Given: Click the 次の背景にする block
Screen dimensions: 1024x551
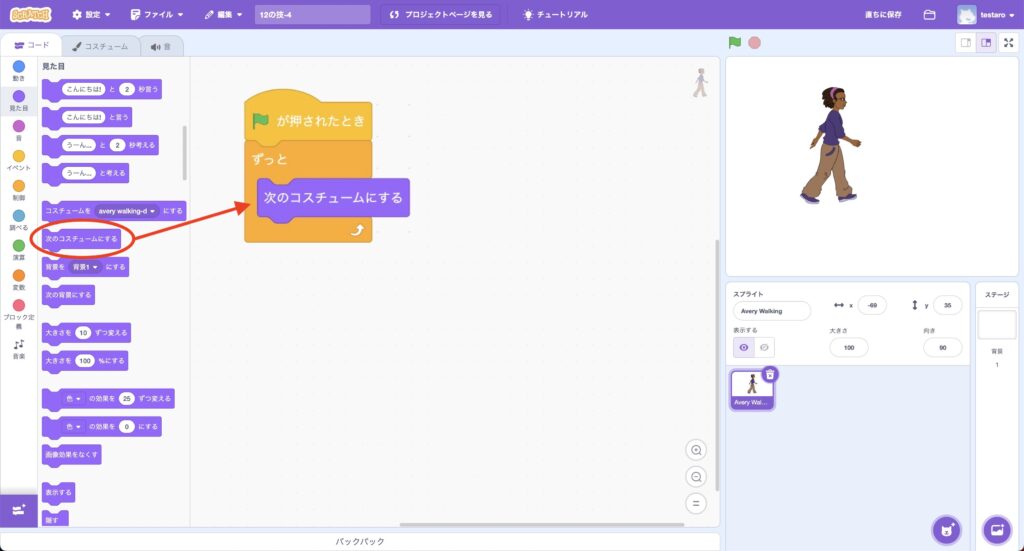Looking at the screenshot, I should pyautogui.click(x=69, y=295).
